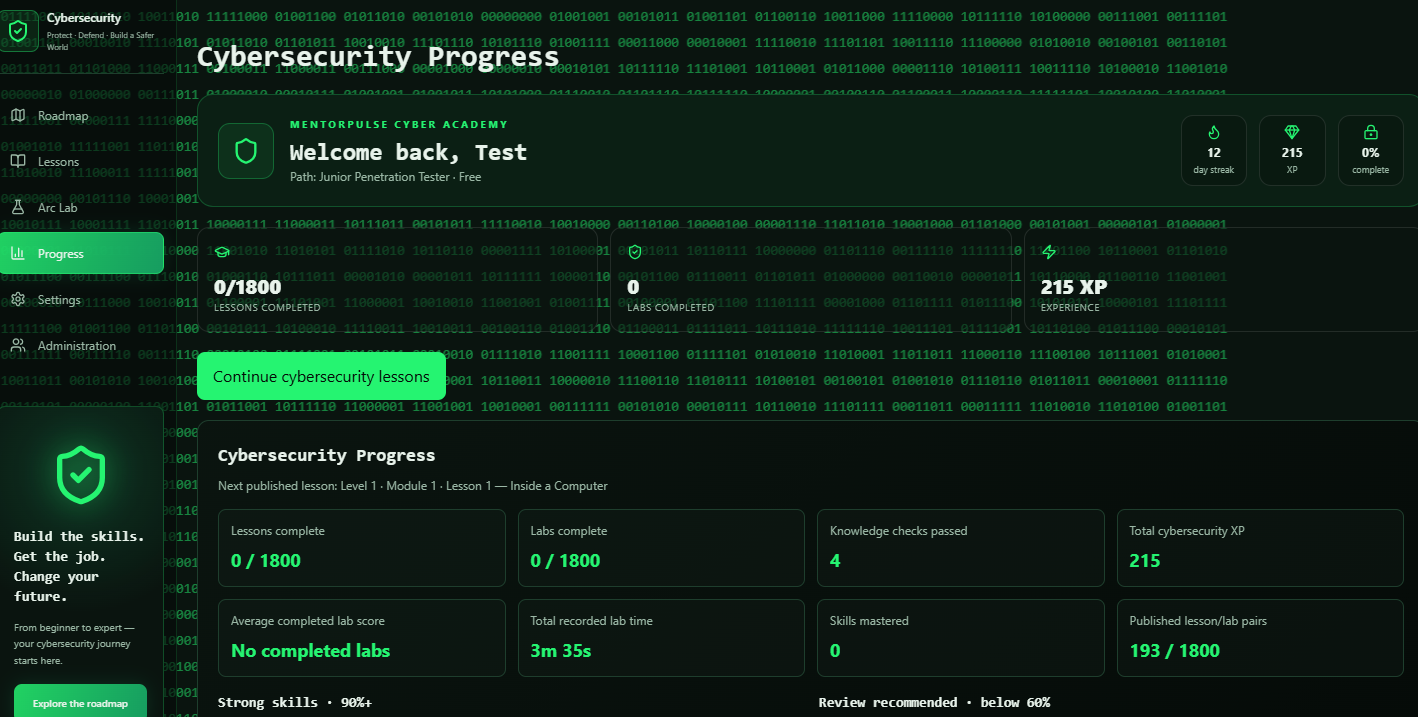
Task: Click the Cybersecurity shield logo in the sidebar header
Action: [18, 30]
